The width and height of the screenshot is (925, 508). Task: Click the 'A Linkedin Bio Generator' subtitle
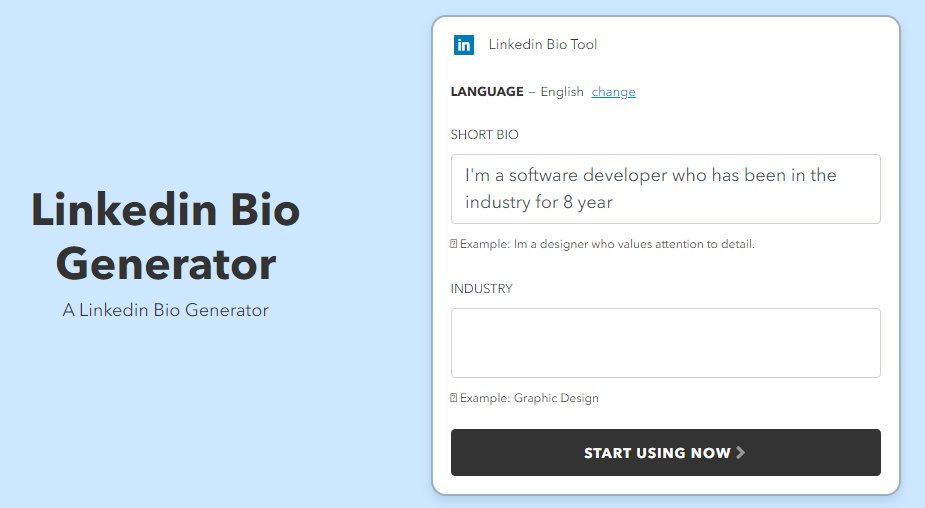[166, 310]
